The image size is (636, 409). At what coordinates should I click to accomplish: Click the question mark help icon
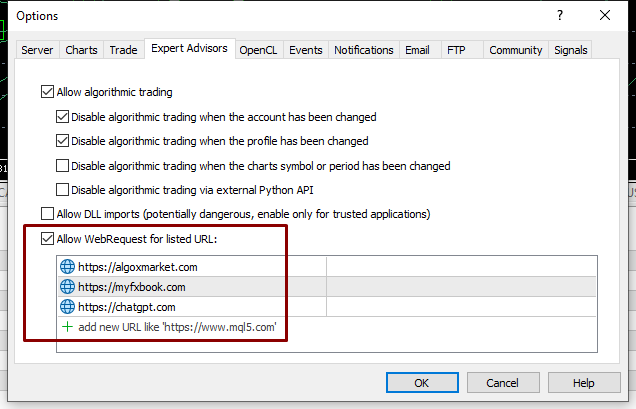559,15
